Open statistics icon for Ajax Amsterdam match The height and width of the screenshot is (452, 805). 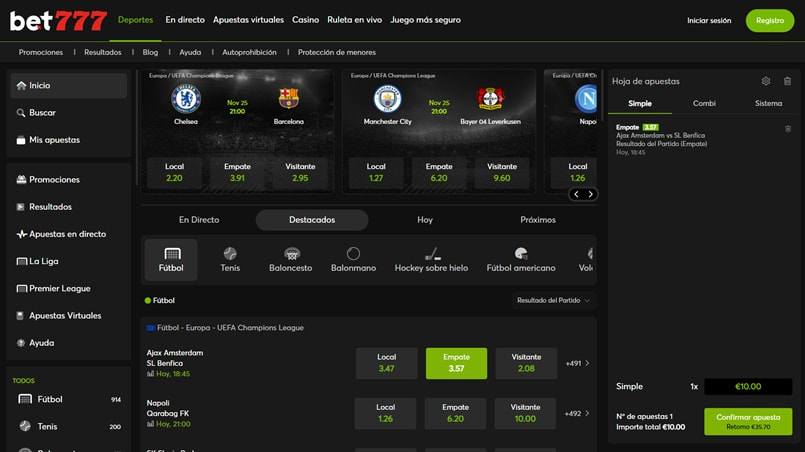(x=150, y=374)
